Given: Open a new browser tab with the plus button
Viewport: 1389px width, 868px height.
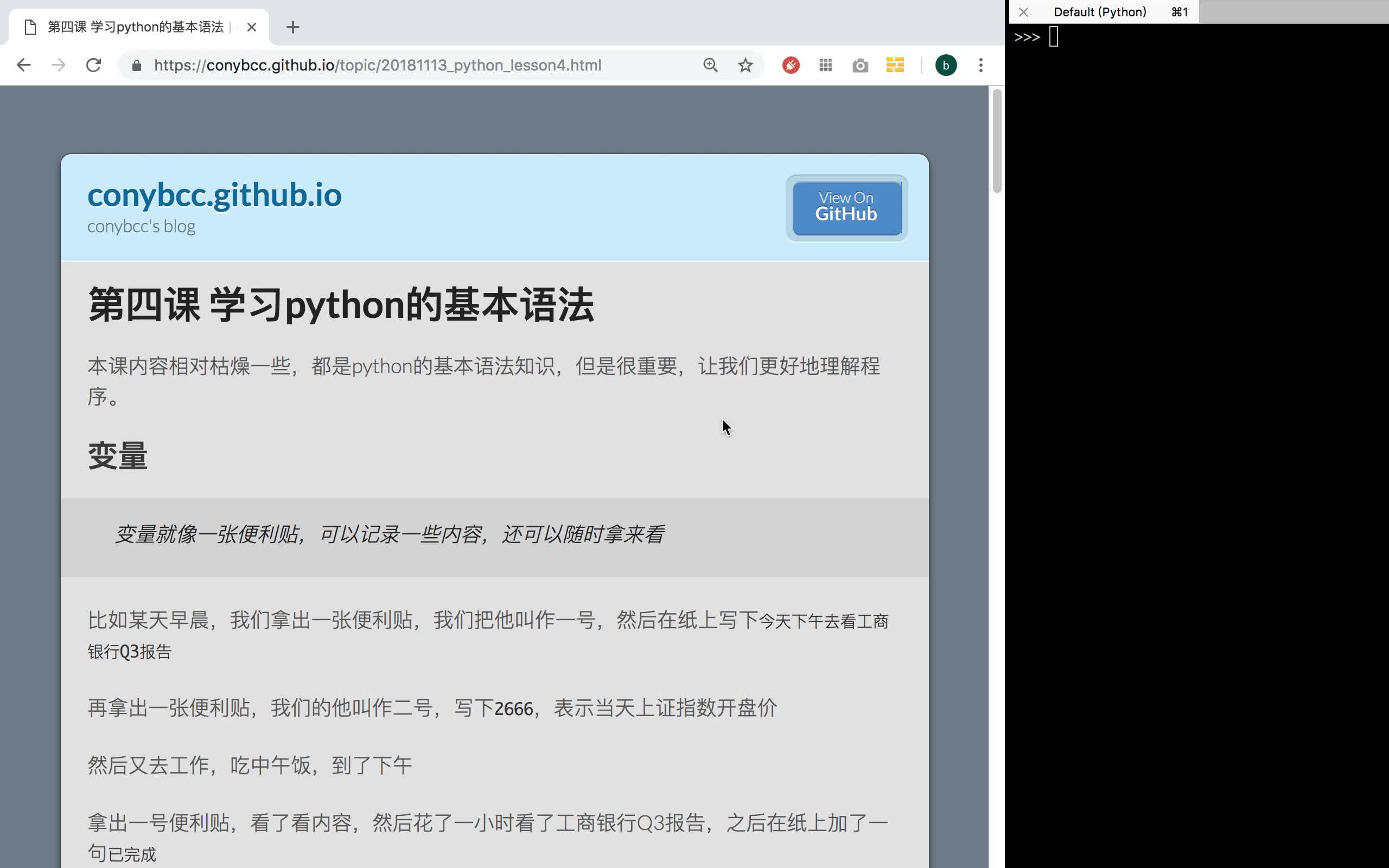Looking at the screenshot, I should pos(293,27).
